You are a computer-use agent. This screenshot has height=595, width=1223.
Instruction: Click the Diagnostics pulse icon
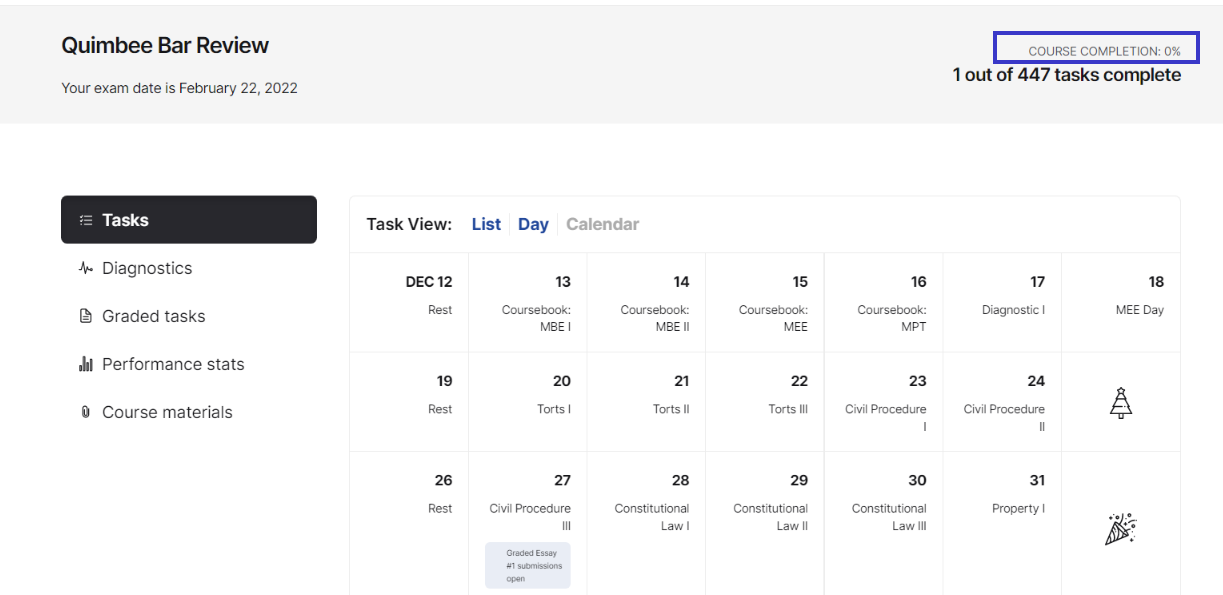coord(86,268)
